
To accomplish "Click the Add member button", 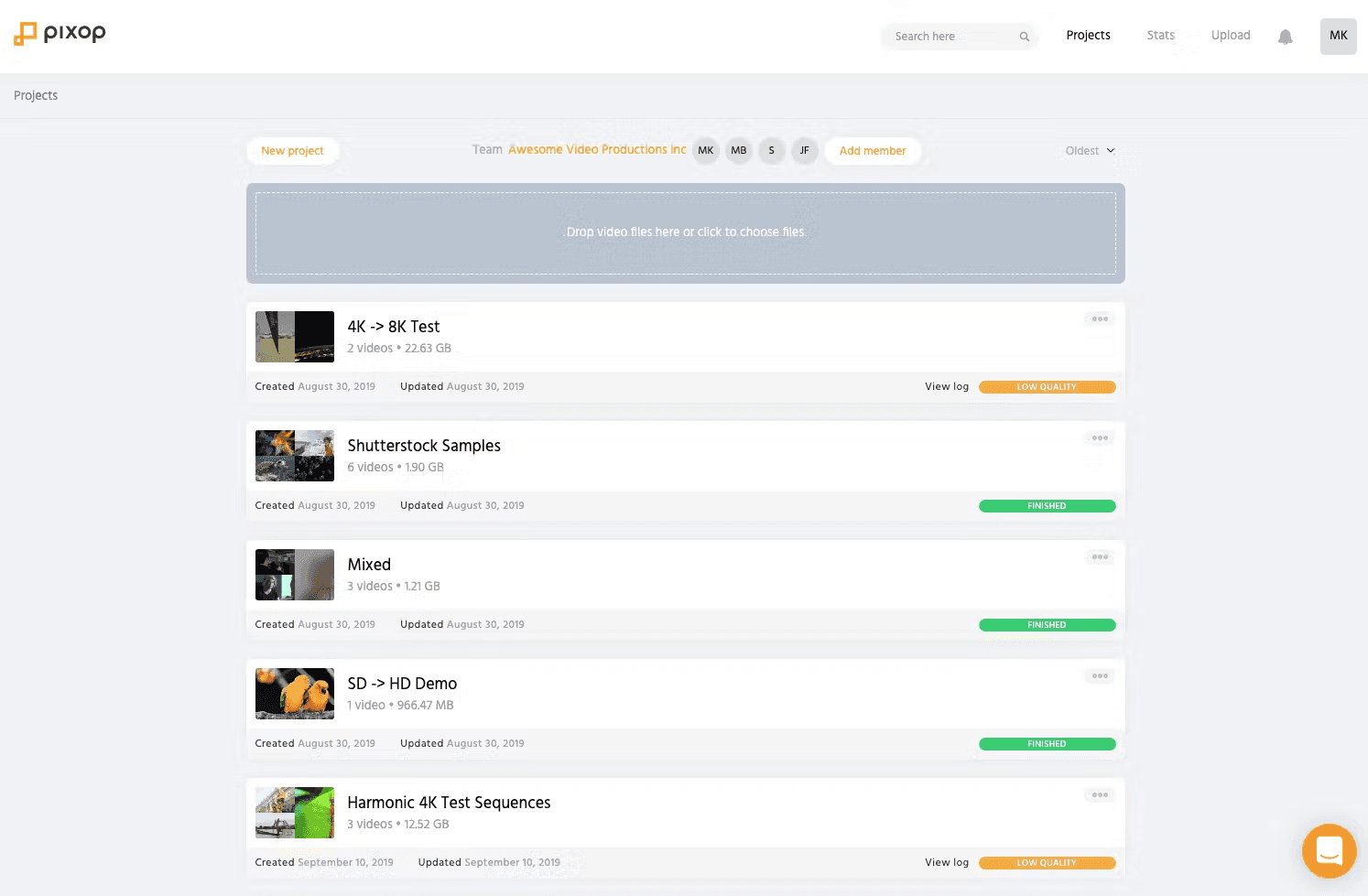I will 873,151.
